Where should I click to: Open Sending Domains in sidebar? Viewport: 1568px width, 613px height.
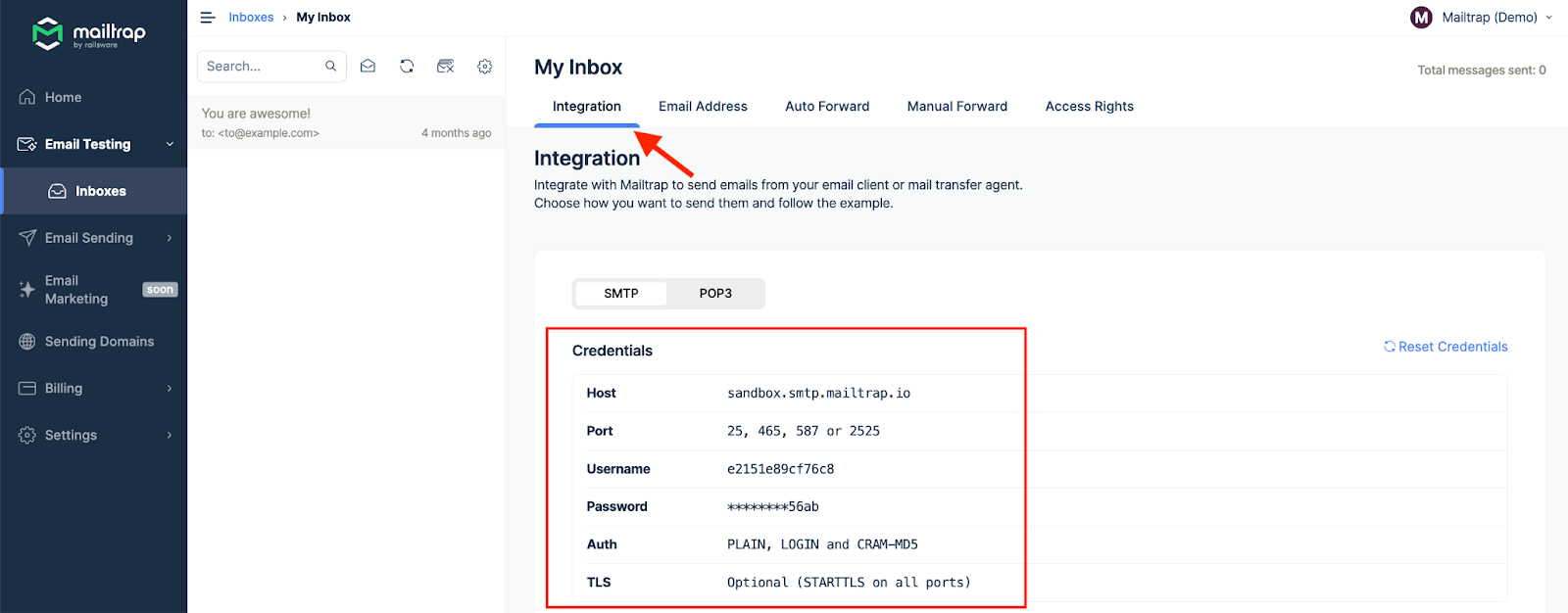pyautogui.click(x=93, y=342)
